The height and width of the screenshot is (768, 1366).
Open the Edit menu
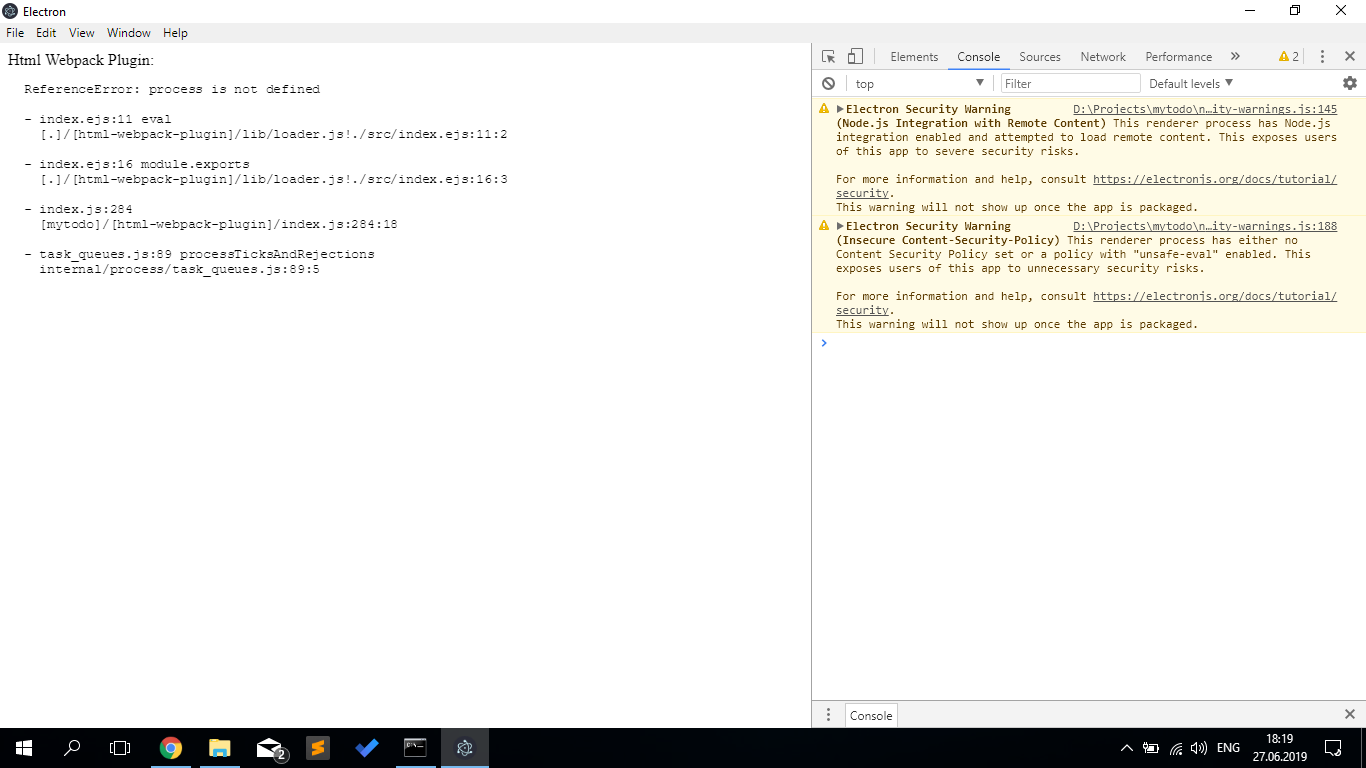[46, 33]
